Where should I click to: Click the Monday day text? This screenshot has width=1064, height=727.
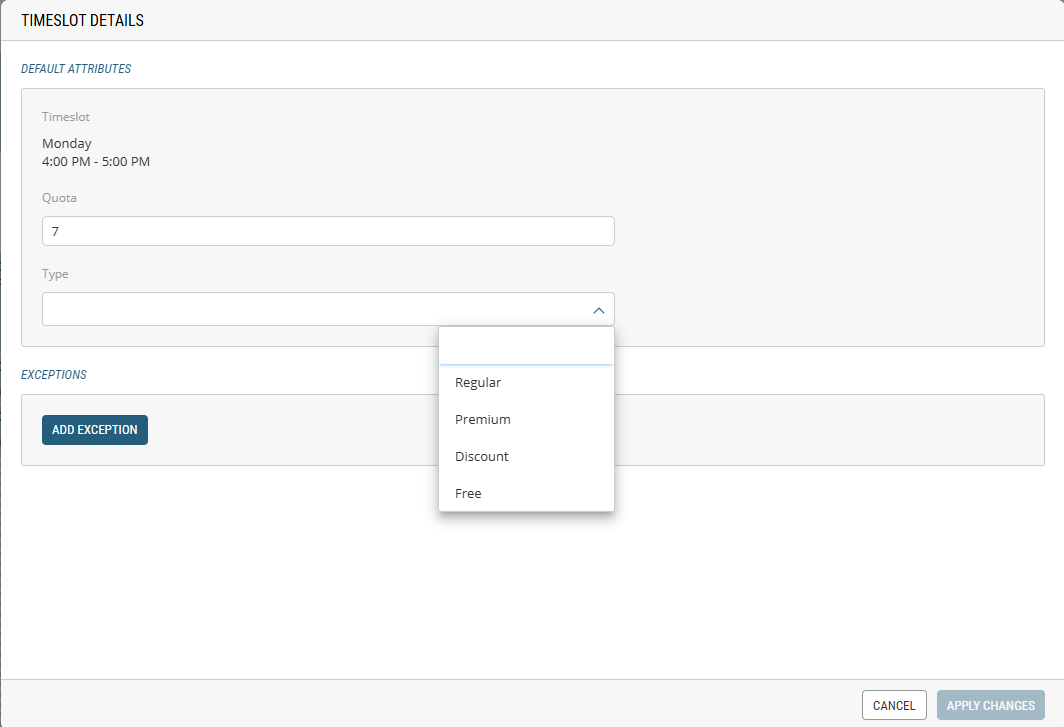click(67, 144)
